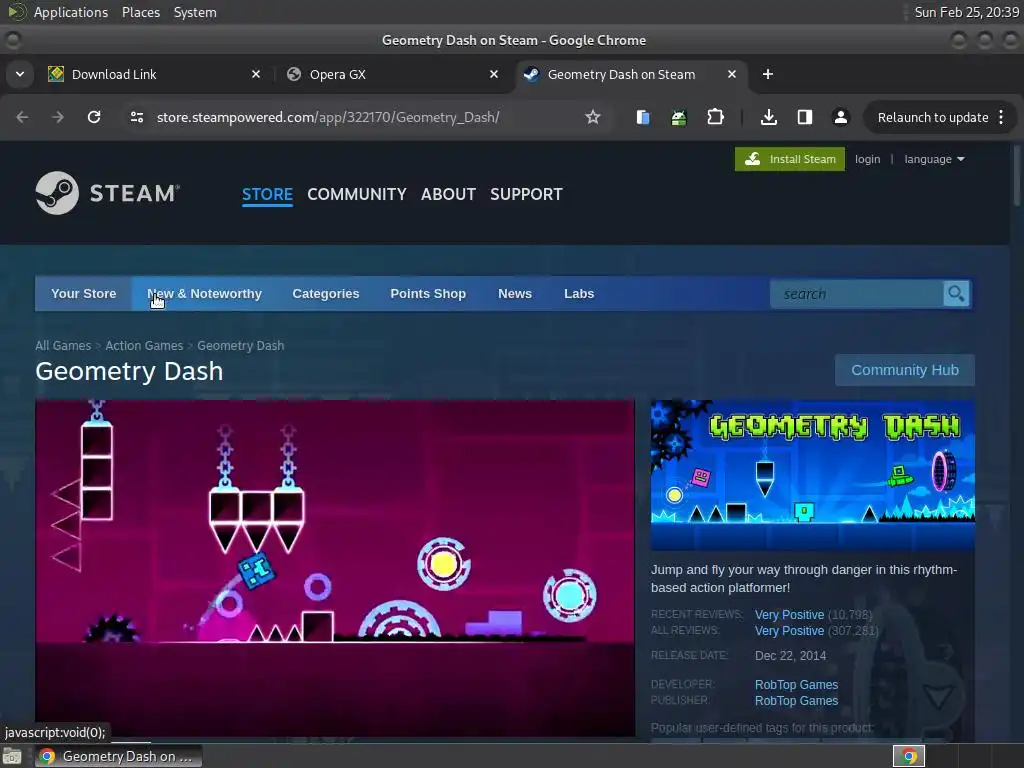Click the Install Steam button
Viewport: 1024px width, 768px height.
pos(790,159)
